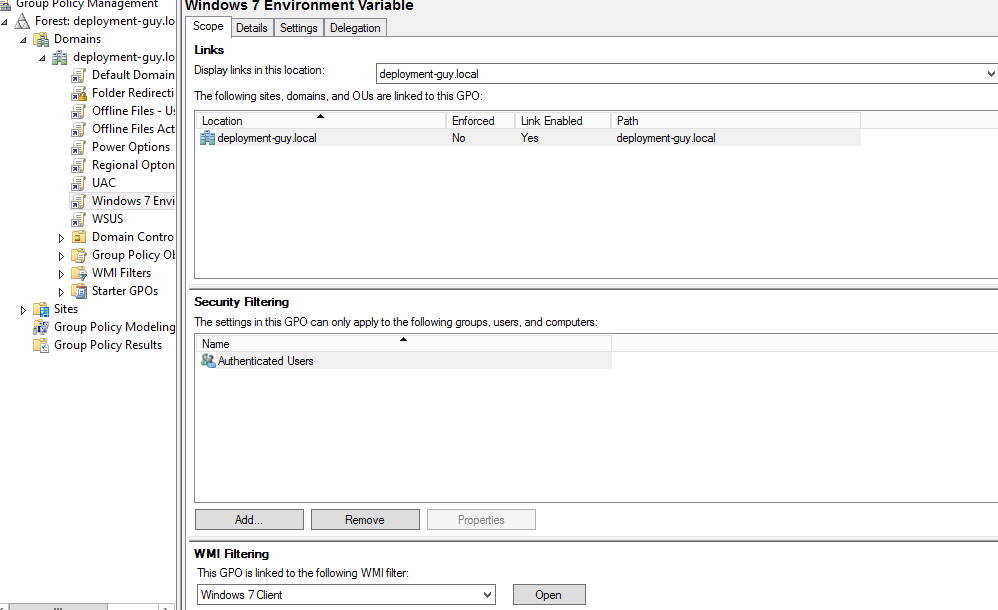Switch to the Scope tab
Image resolution: width=998 pixels, height=610 pixels.
pyautogui.click(x=208, y=26)
